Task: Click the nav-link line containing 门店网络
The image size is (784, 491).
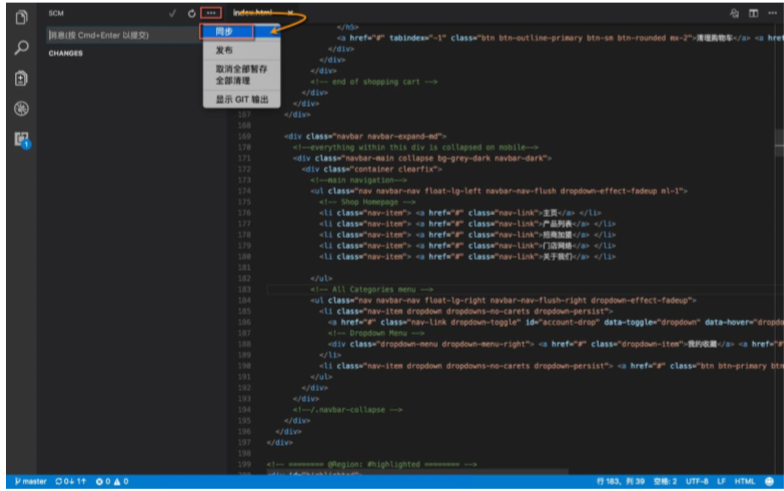Action: [x=468, y=246]
